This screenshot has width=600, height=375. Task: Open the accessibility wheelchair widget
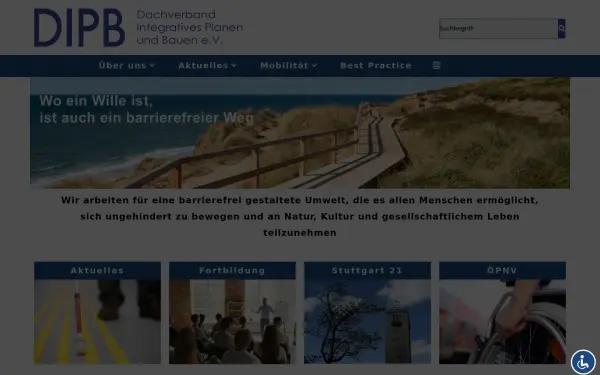click(583, 362)
